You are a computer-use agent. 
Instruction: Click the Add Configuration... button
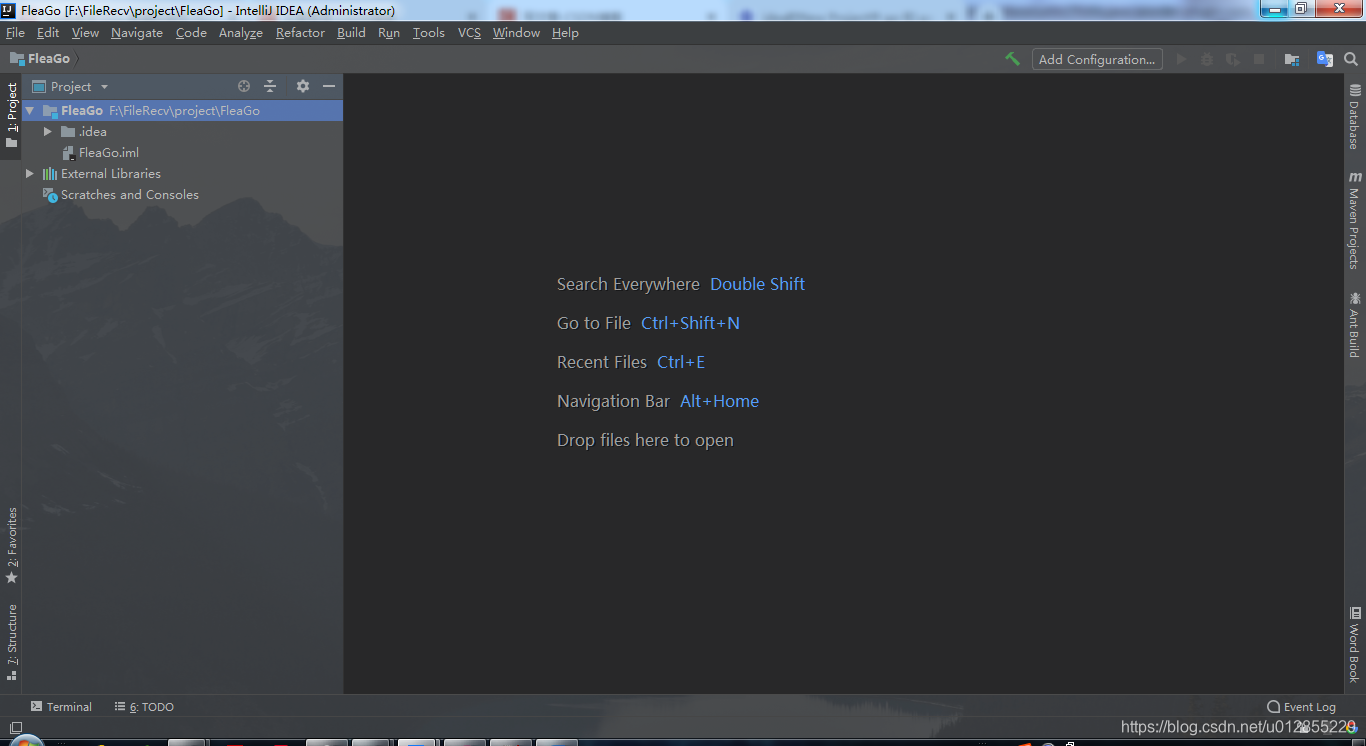pos(1097,59)
